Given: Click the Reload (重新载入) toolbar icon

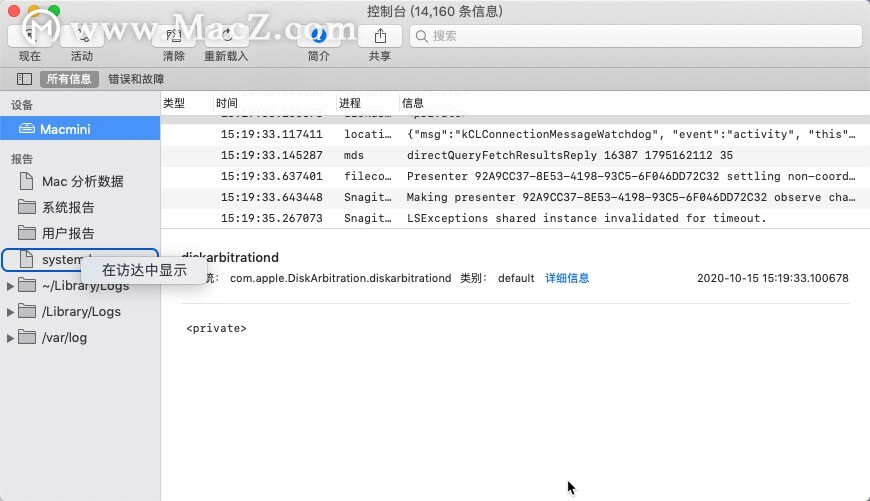Looking at the screenshot, I should [x=226, y=36].
